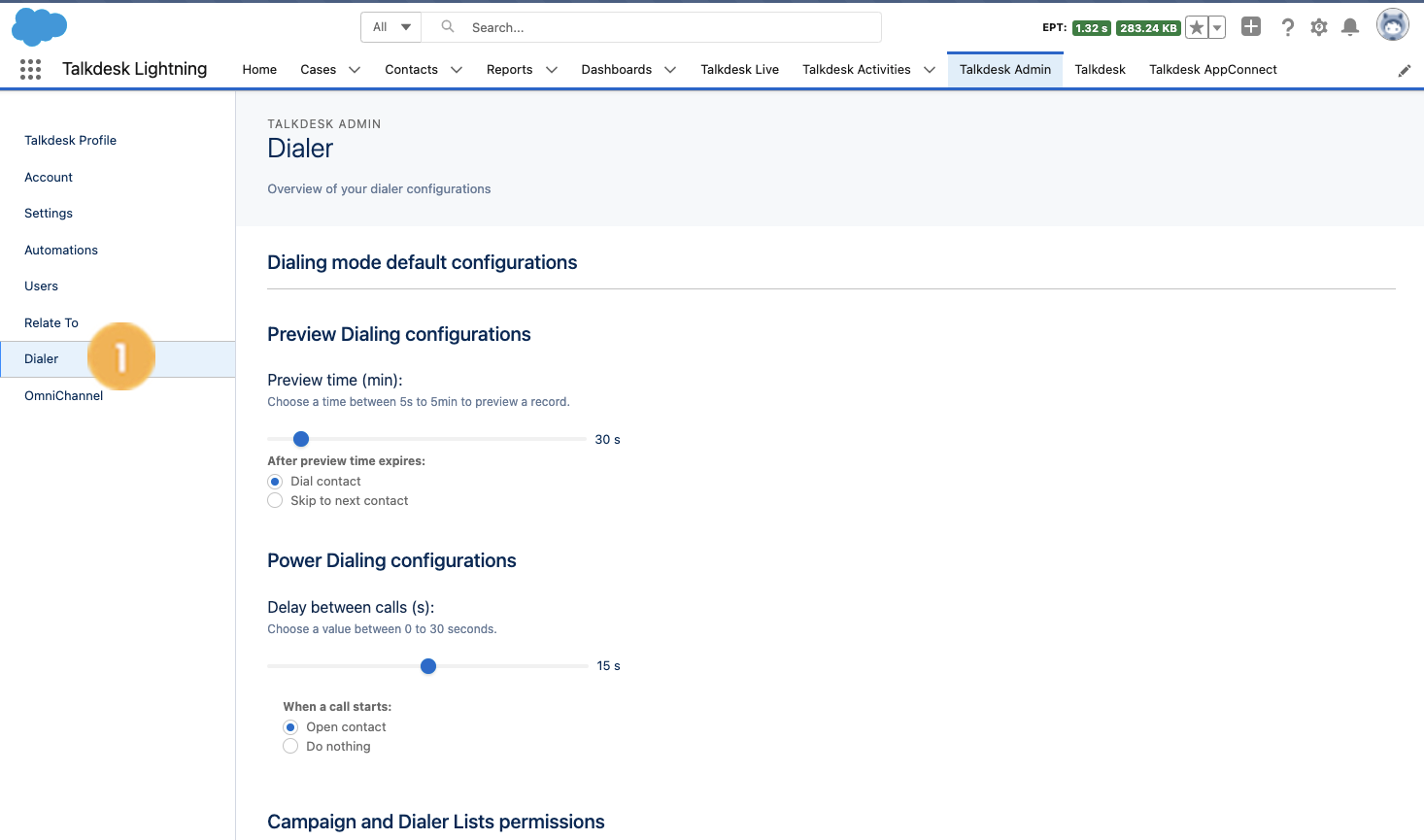Image resolution: width=1424 pixels, height=840 pixels.
Task: Choose Skip to next contact option
Action: point(275,500)
